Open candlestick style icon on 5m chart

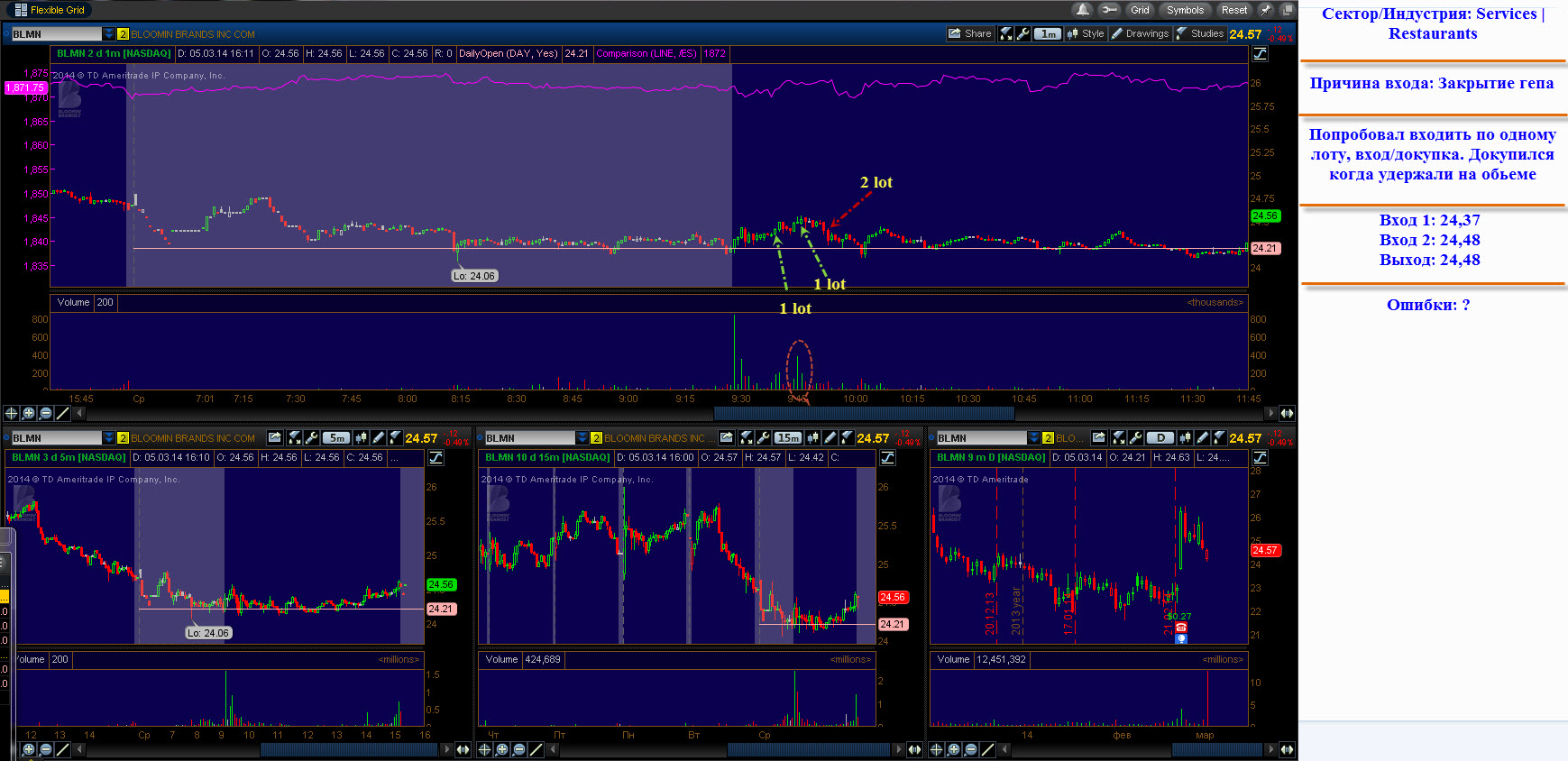(x=361, y=437)
